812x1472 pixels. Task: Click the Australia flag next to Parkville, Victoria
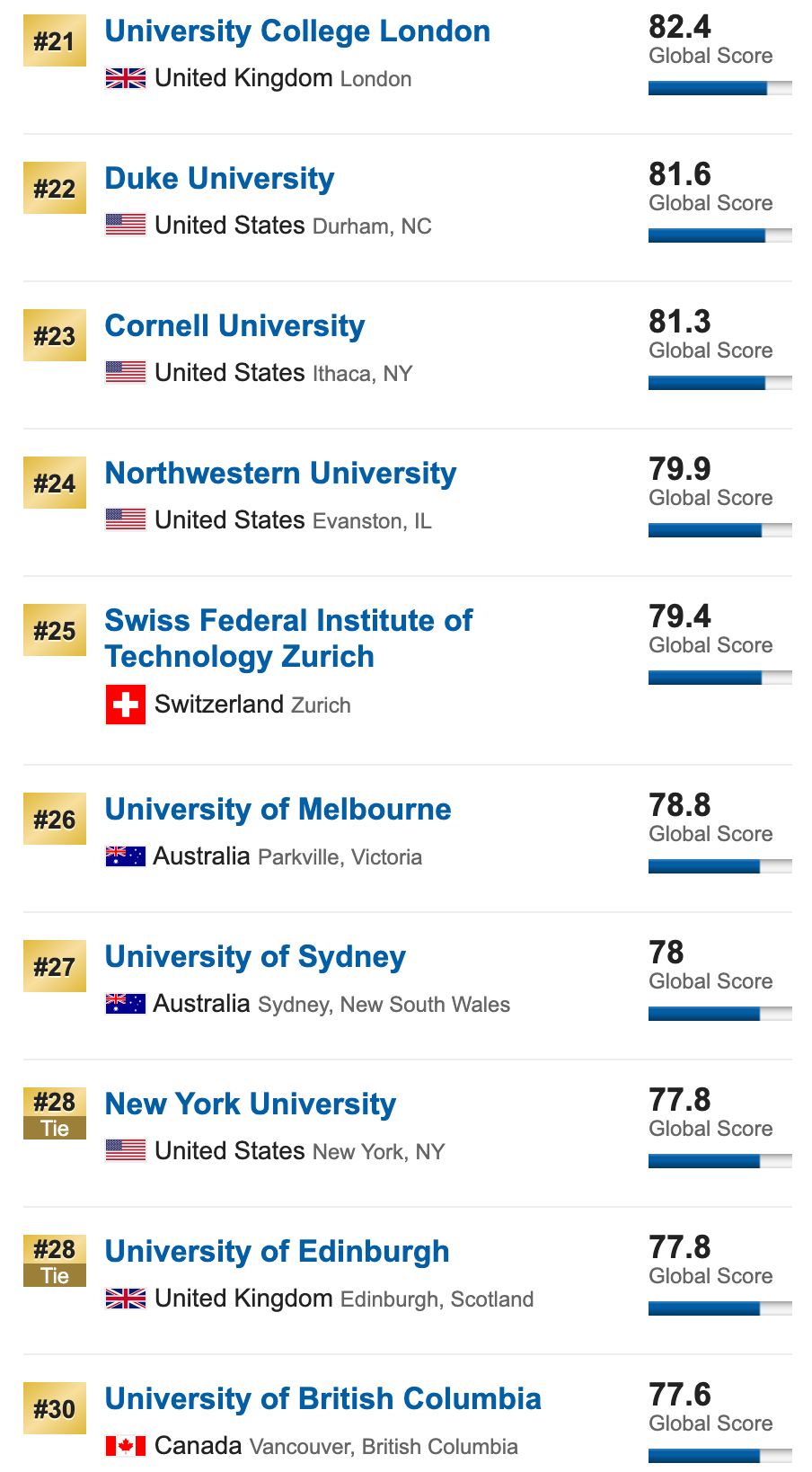125,856
